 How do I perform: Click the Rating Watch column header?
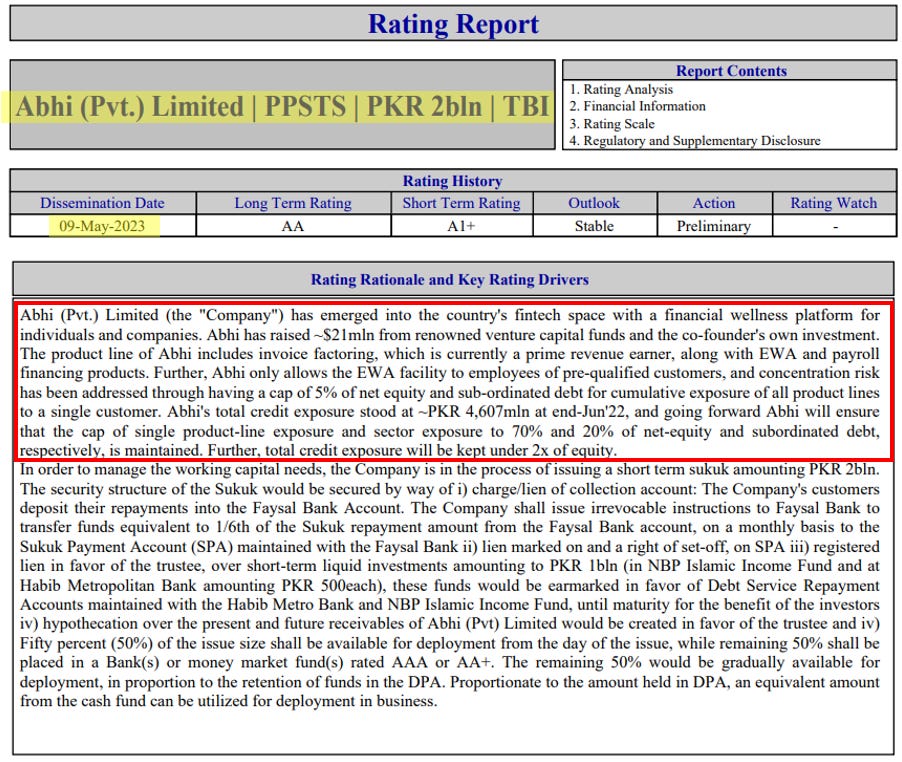click(834, 203)
